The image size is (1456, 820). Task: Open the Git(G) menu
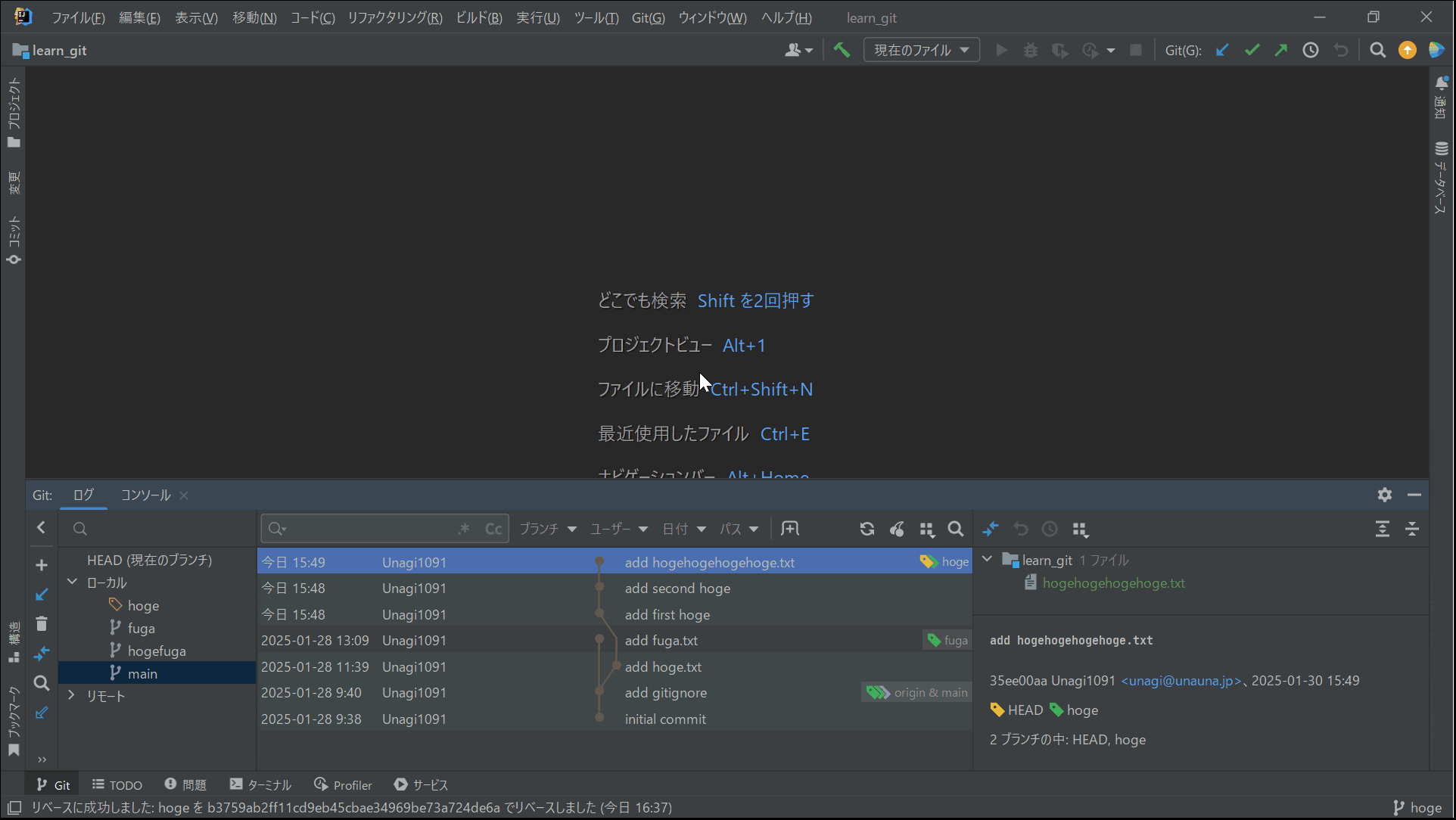[x=648, y=17]
